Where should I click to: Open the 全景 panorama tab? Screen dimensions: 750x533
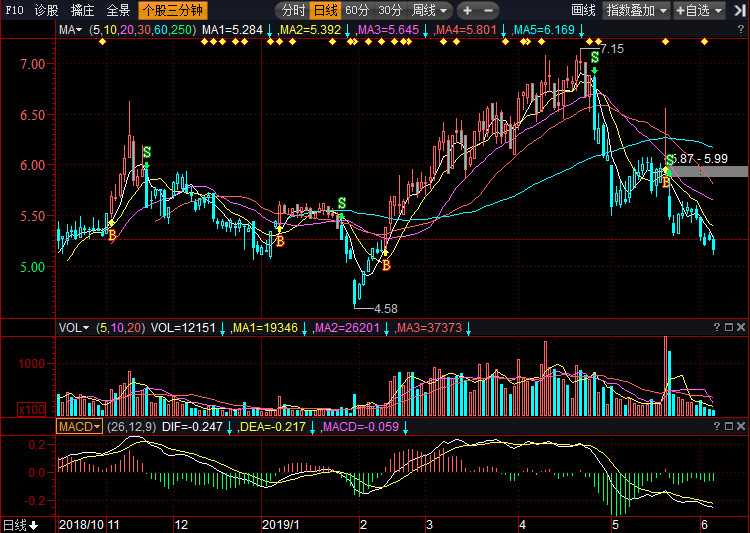[118, 10]
